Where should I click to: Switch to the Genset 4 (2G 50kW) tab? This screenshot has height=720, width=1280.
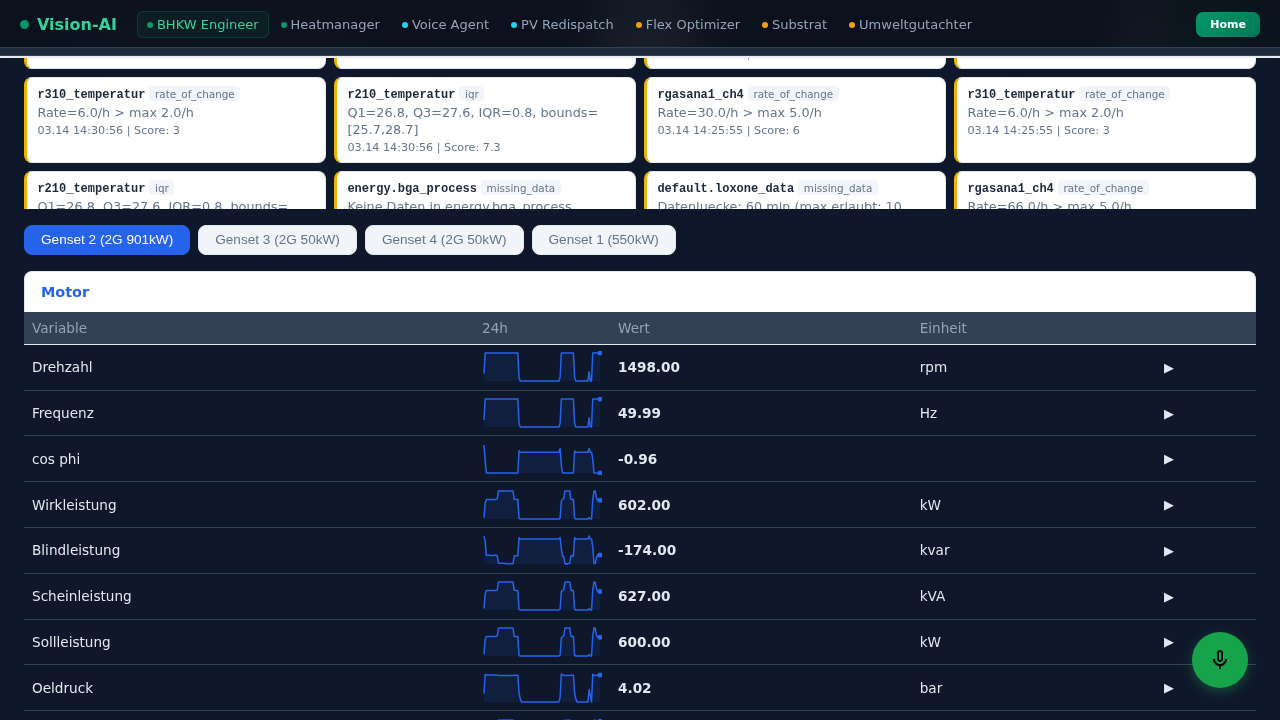[x=444, y=240]
